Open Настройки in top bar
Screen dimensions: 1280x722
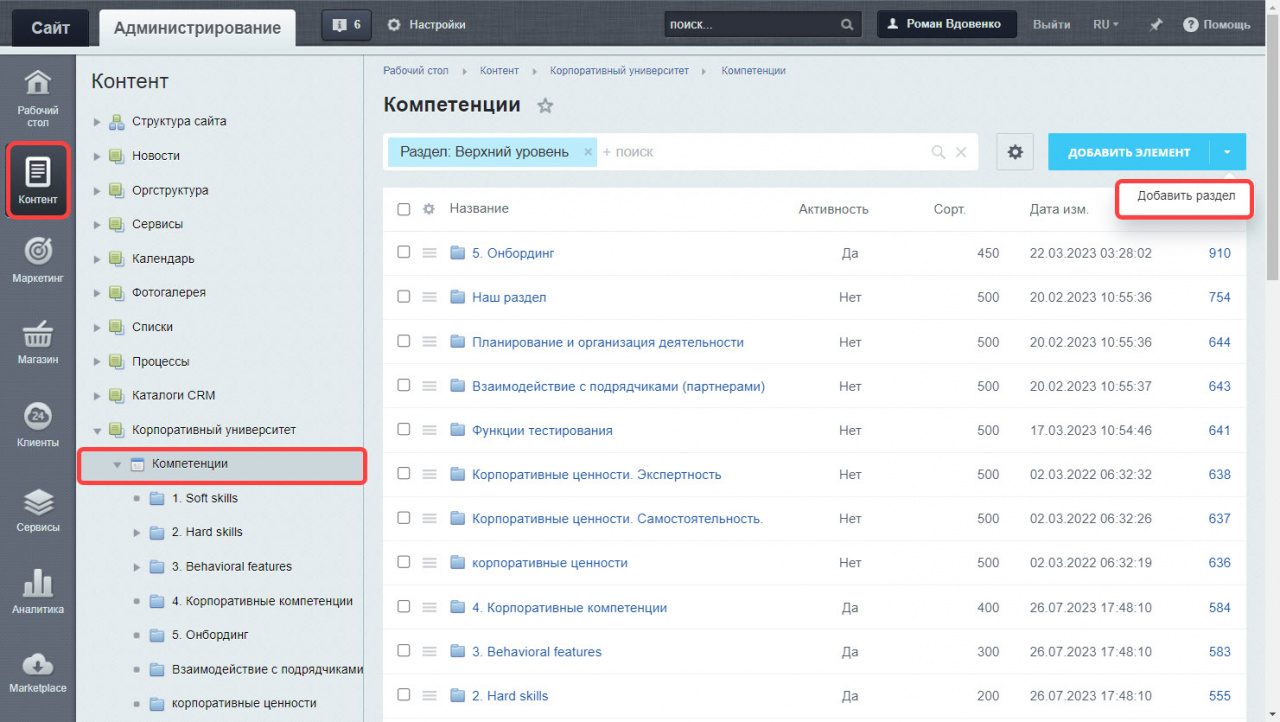[426, 24]
